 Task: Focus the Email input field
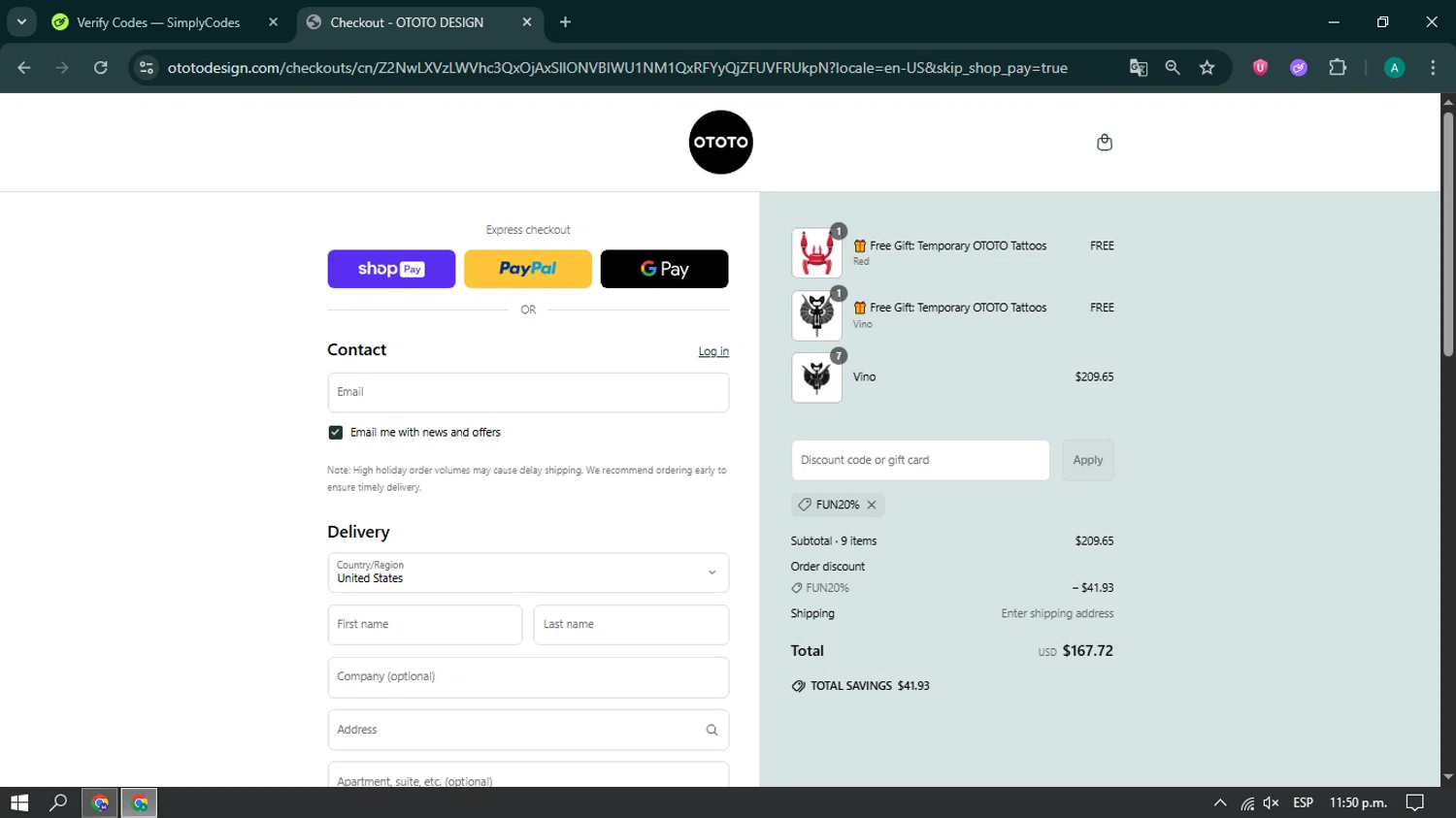[x=528, y=392]
